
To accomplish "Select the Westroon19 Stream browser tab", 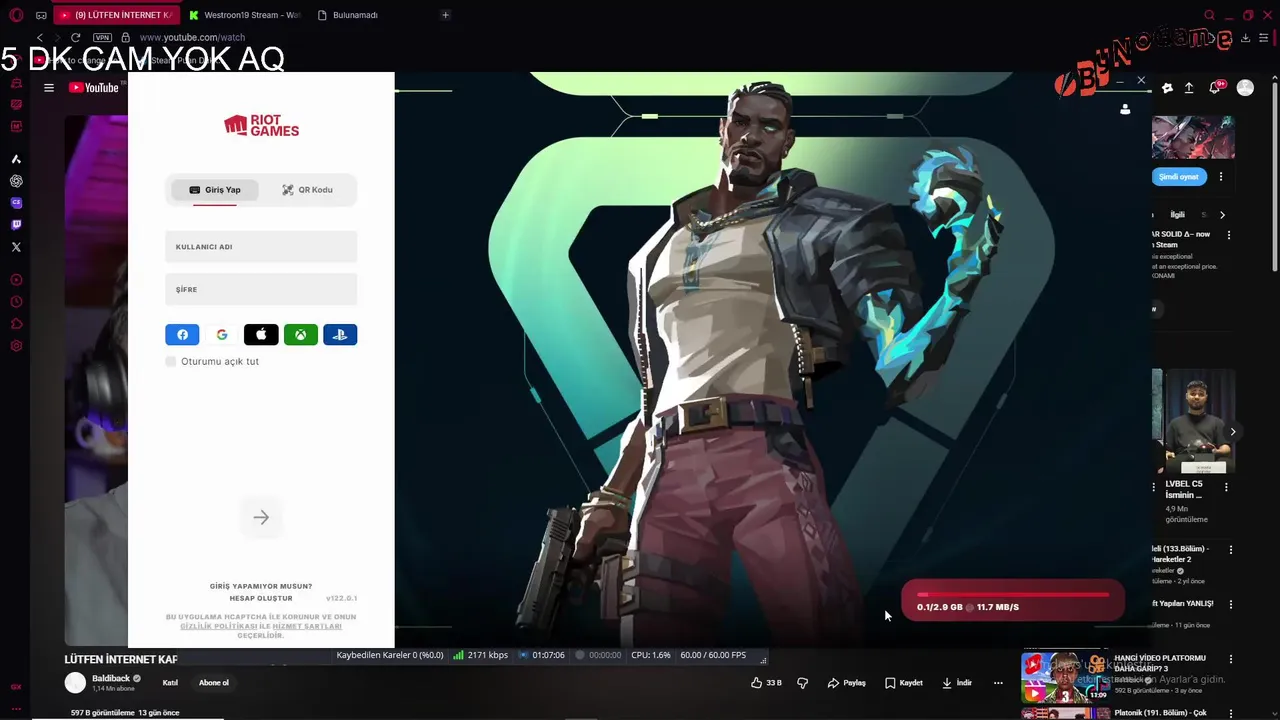I will (x=245, y=15).
